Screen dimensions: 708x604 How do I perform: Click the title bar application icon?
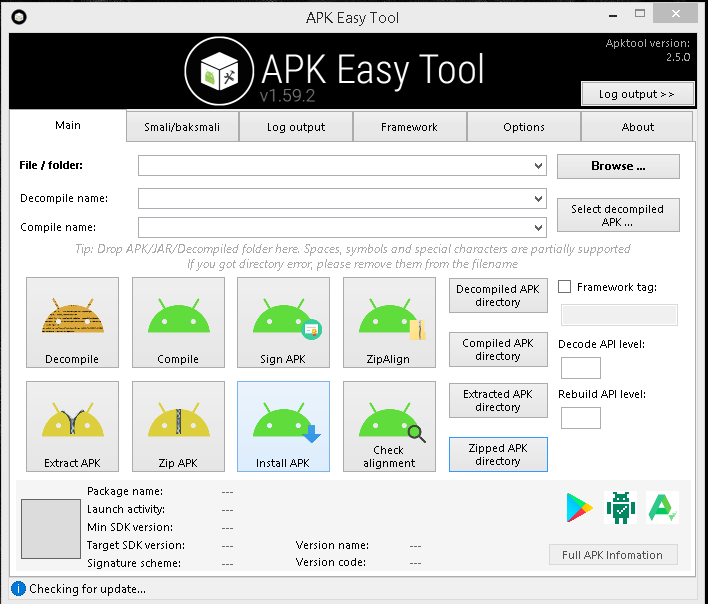19,17
